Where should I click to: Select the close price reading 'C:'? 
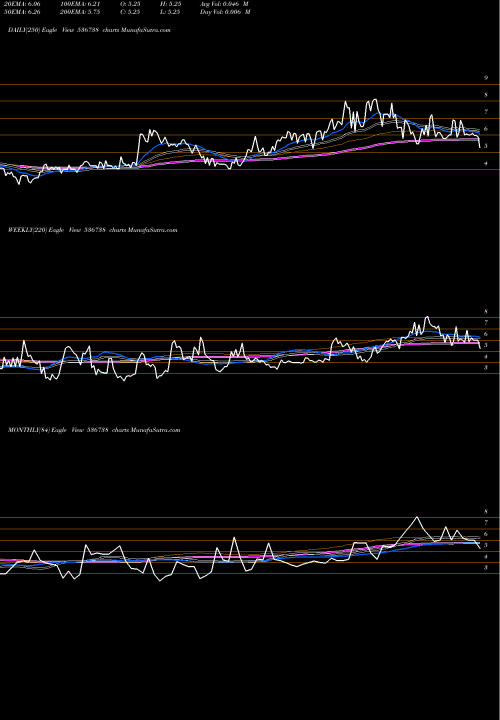(x=130, y=12)
